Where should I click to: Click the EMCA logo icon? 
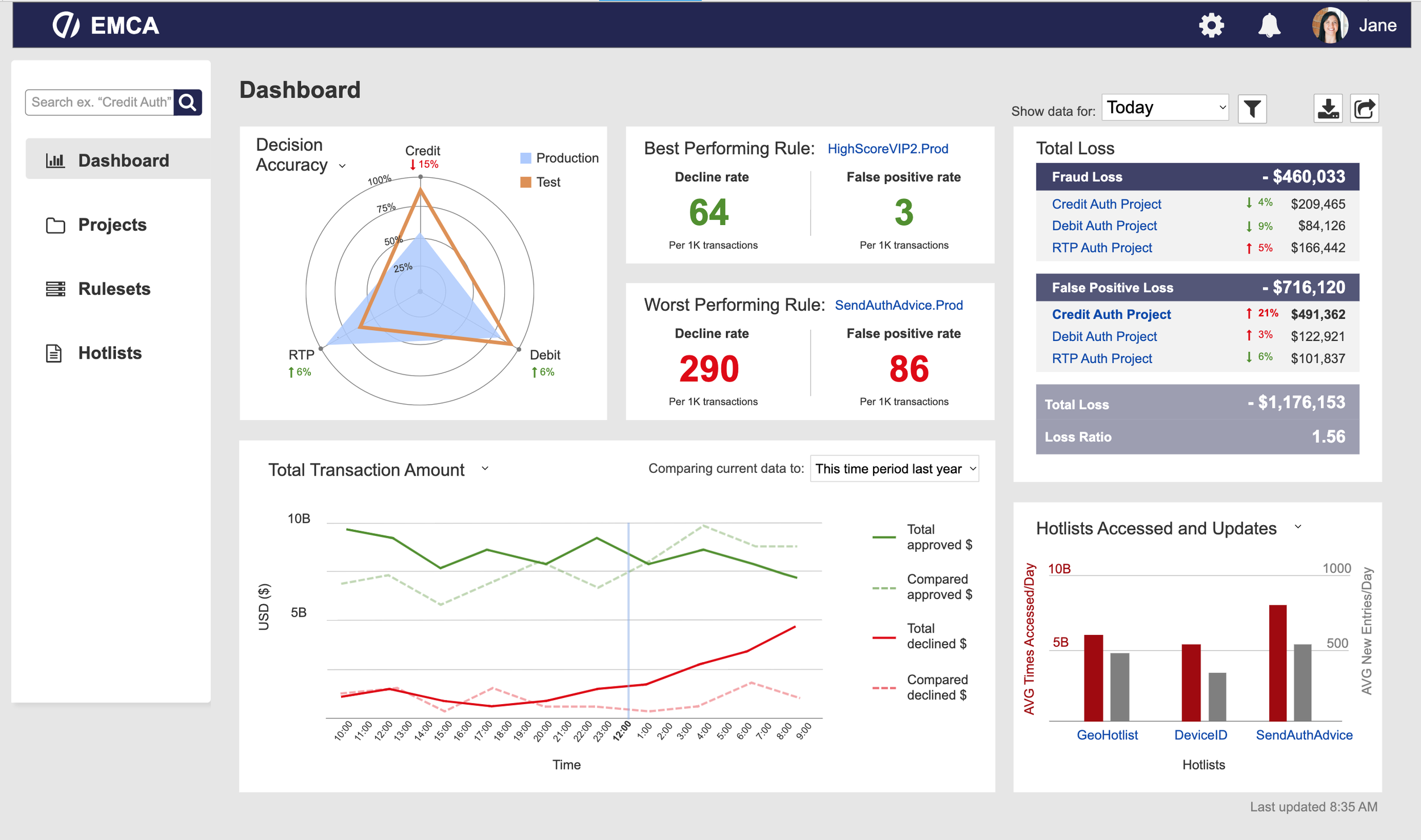click(x=66, y=26)
